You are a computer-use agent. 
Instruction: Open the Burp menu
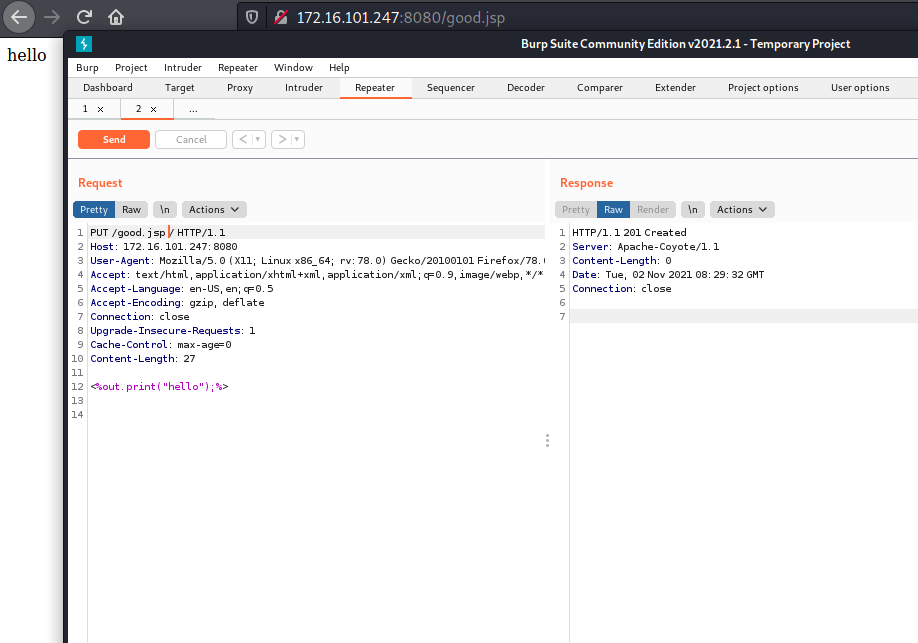87,67
